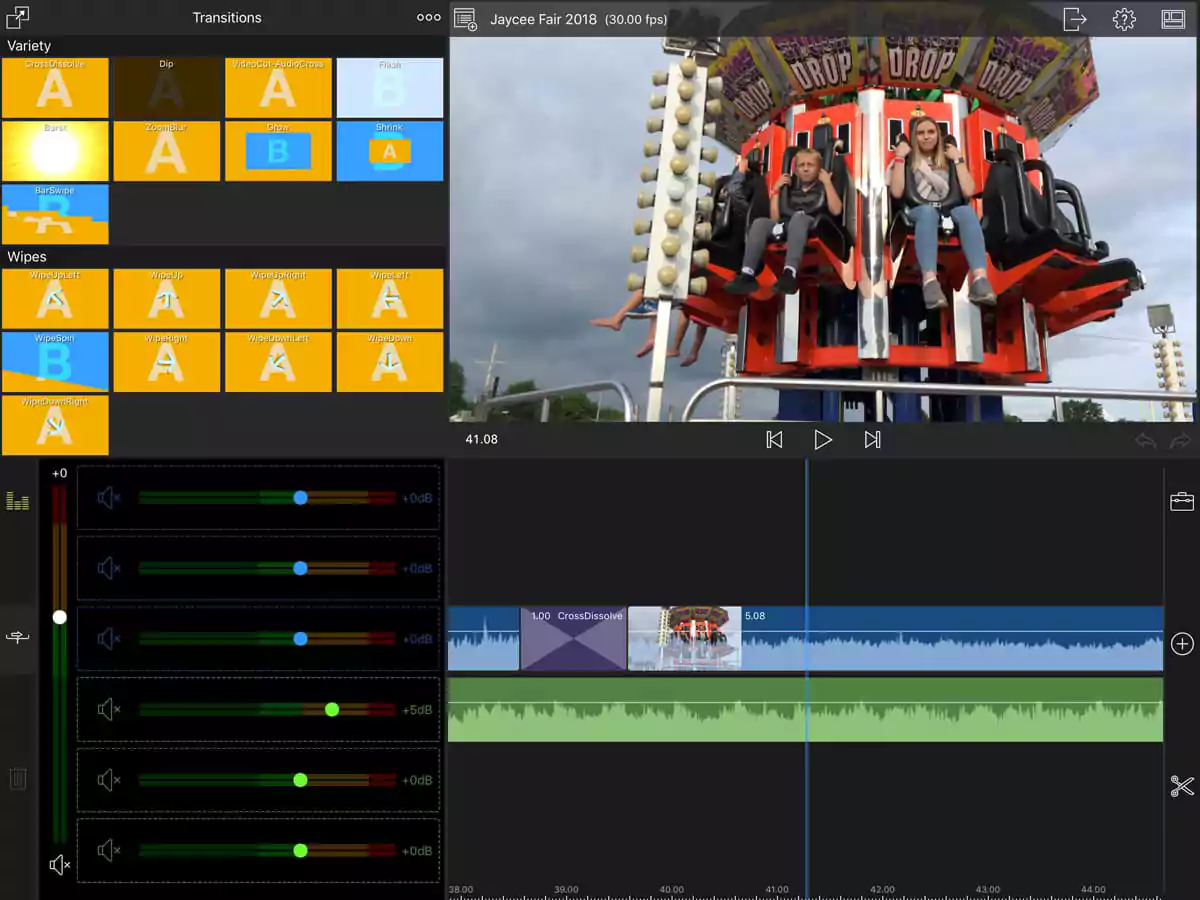
Task: Click the trash delete icon in left sidebar
Action: (x=17, y=778)
